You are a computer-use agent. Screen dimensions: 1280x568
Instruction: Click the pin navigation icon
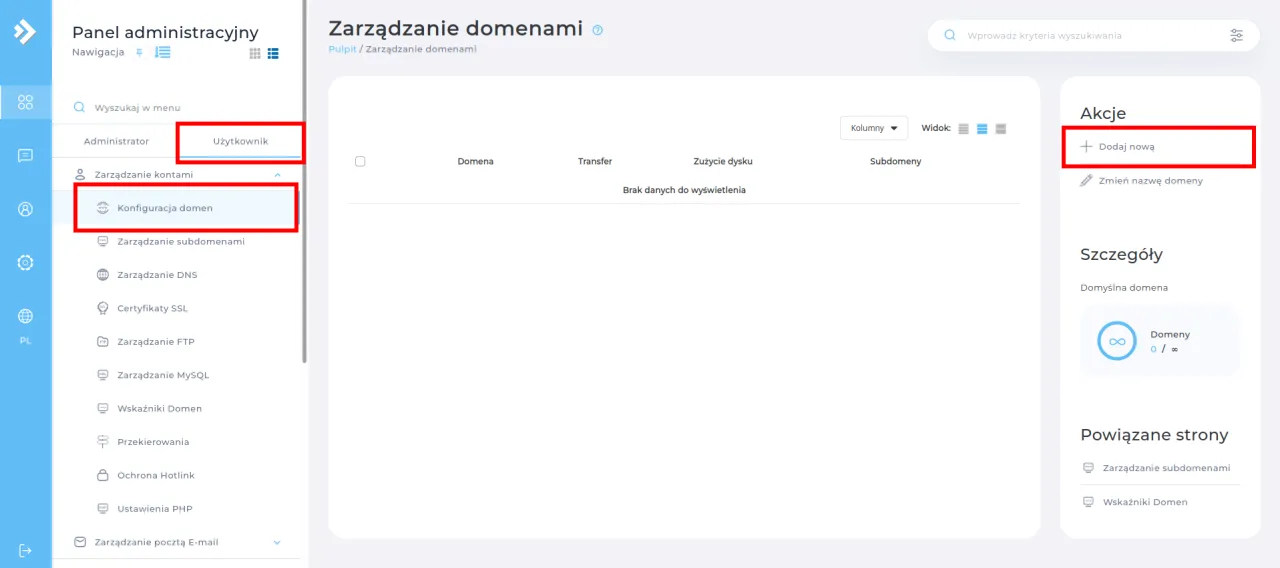[140, 52]
